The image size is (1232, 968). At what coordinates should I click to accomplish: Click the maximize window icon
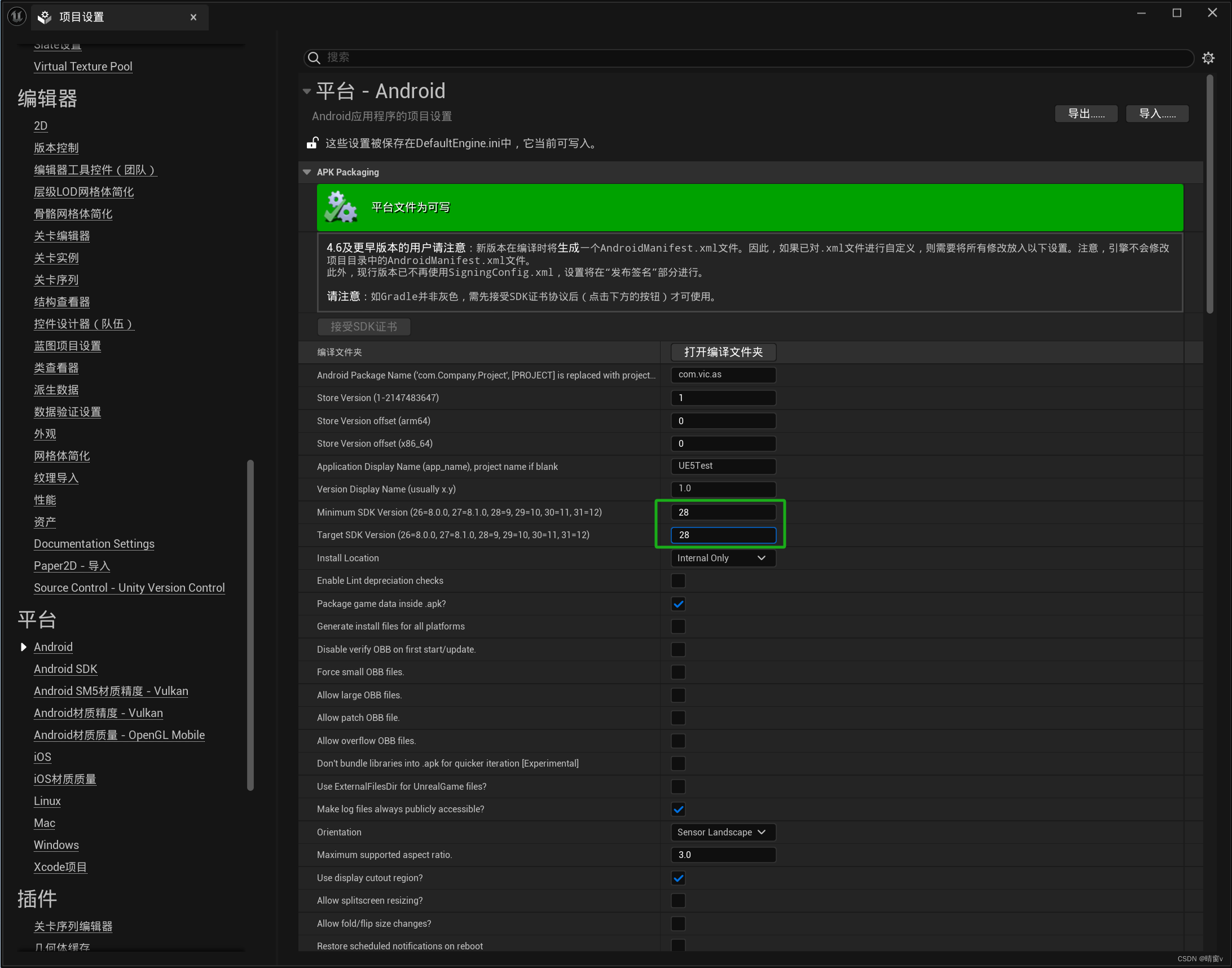[1177, 12]
